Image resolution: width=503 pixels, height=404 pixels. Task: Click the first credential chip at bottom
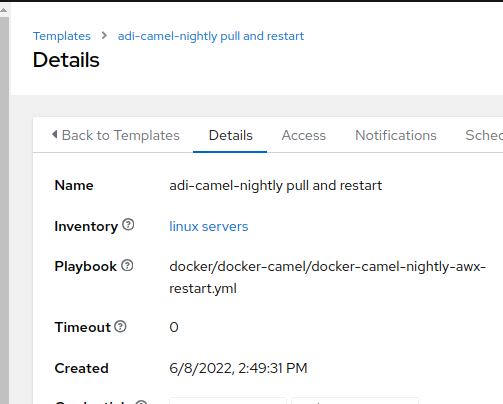[x=228, y=400]
